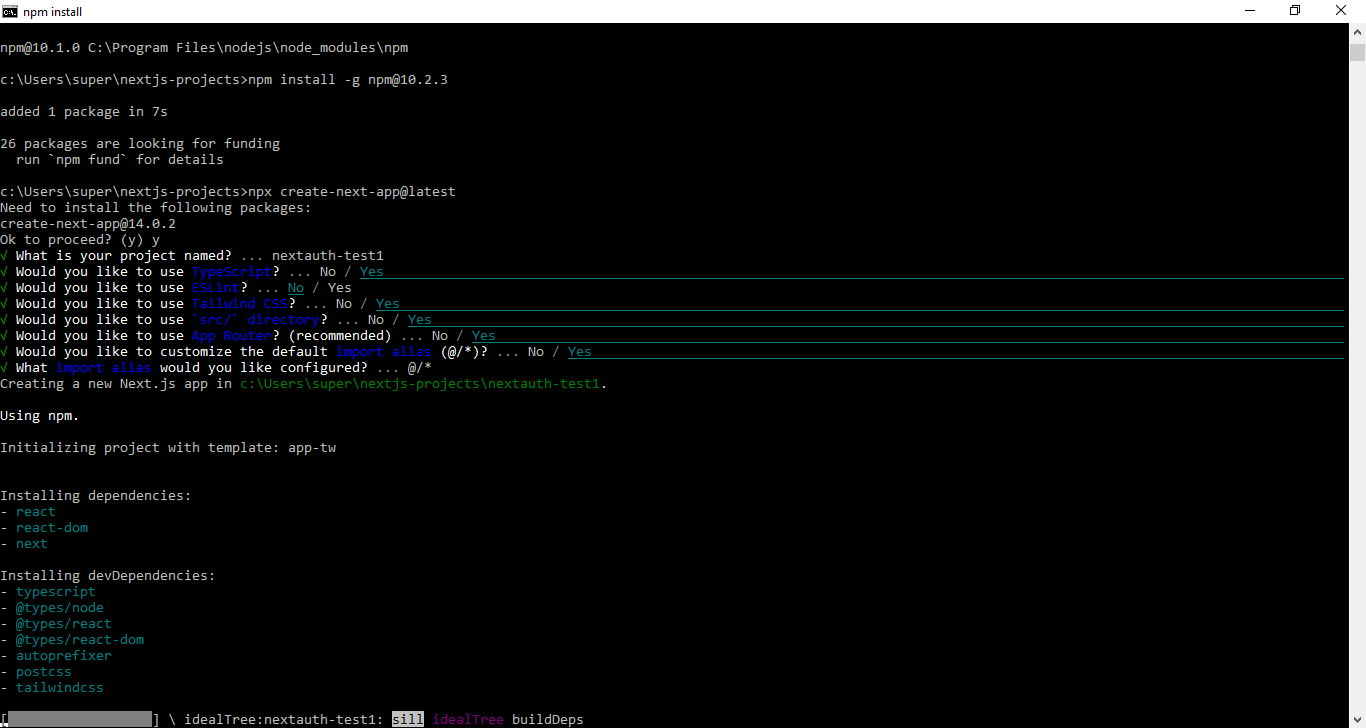This screenshot has width=1366, height=728.
Task: Click the underlined No option for ESLint
Action: point(296,287)
